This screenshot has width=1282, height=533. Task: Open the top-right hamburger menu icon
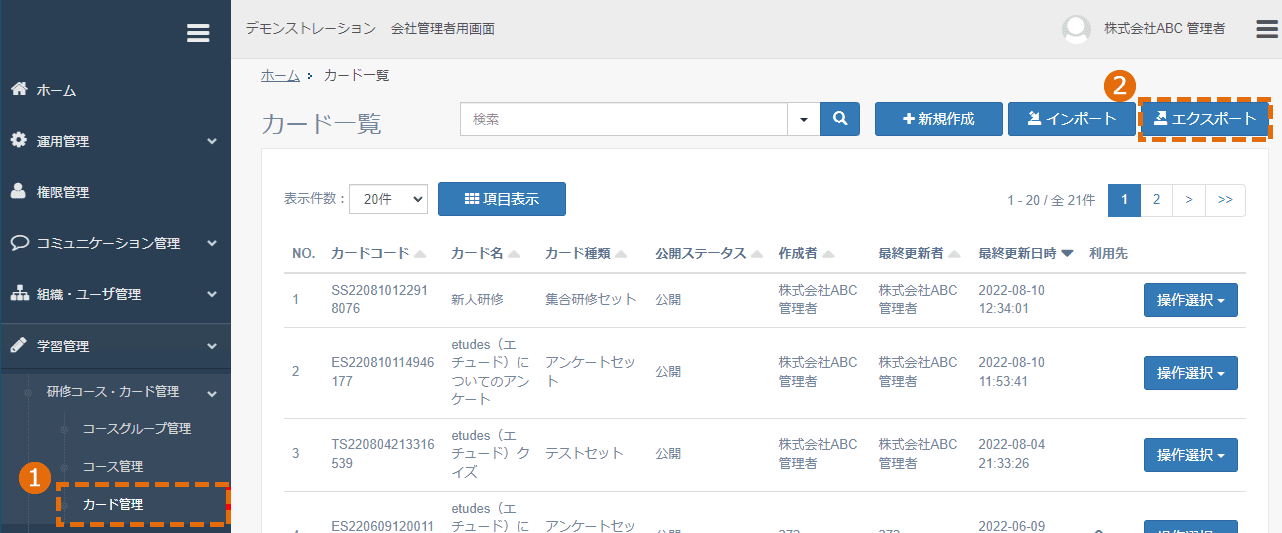(x=1267, y=29)
